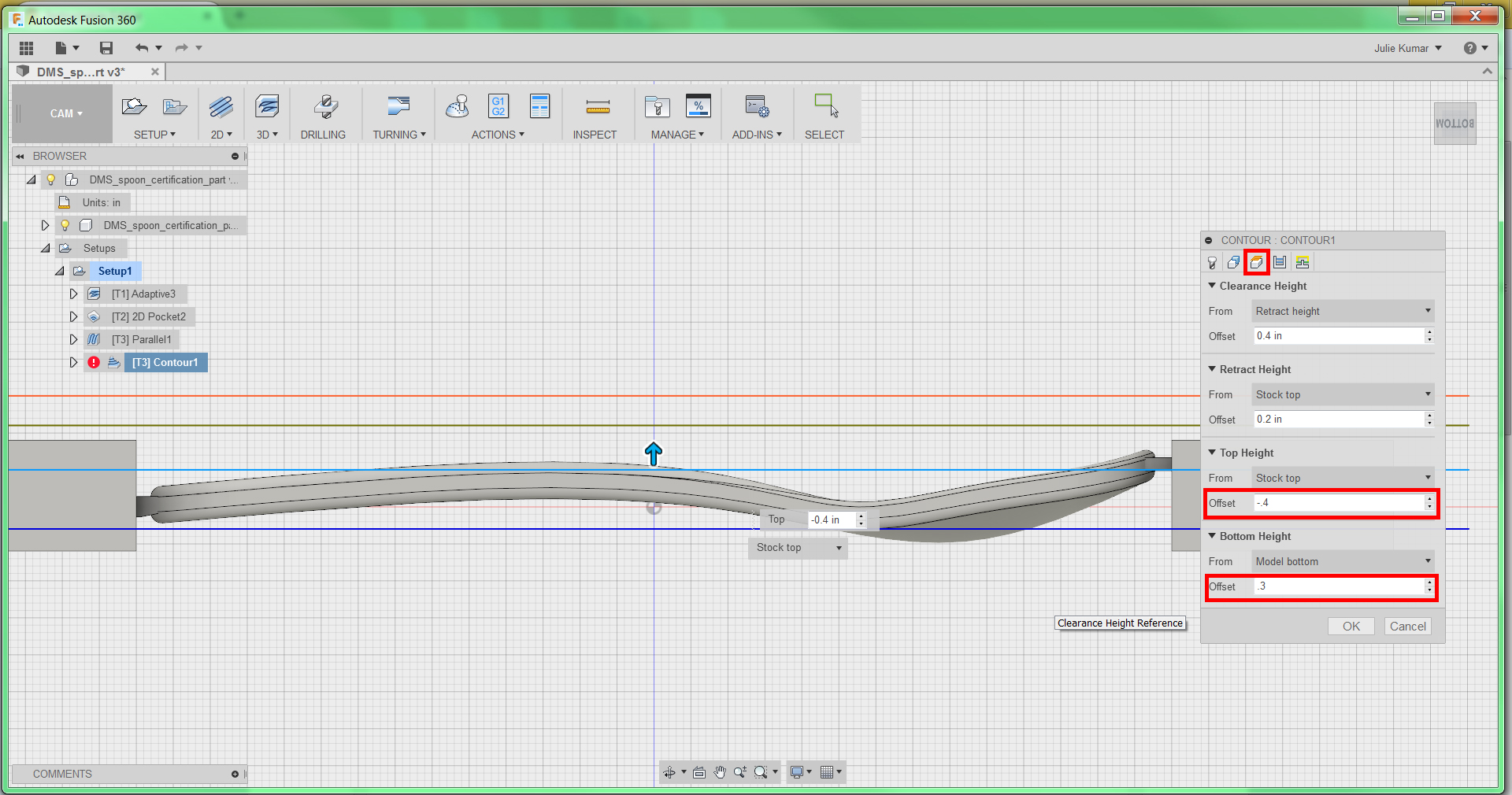Open the Passes tab in Contour dialog

(1280, 263)
